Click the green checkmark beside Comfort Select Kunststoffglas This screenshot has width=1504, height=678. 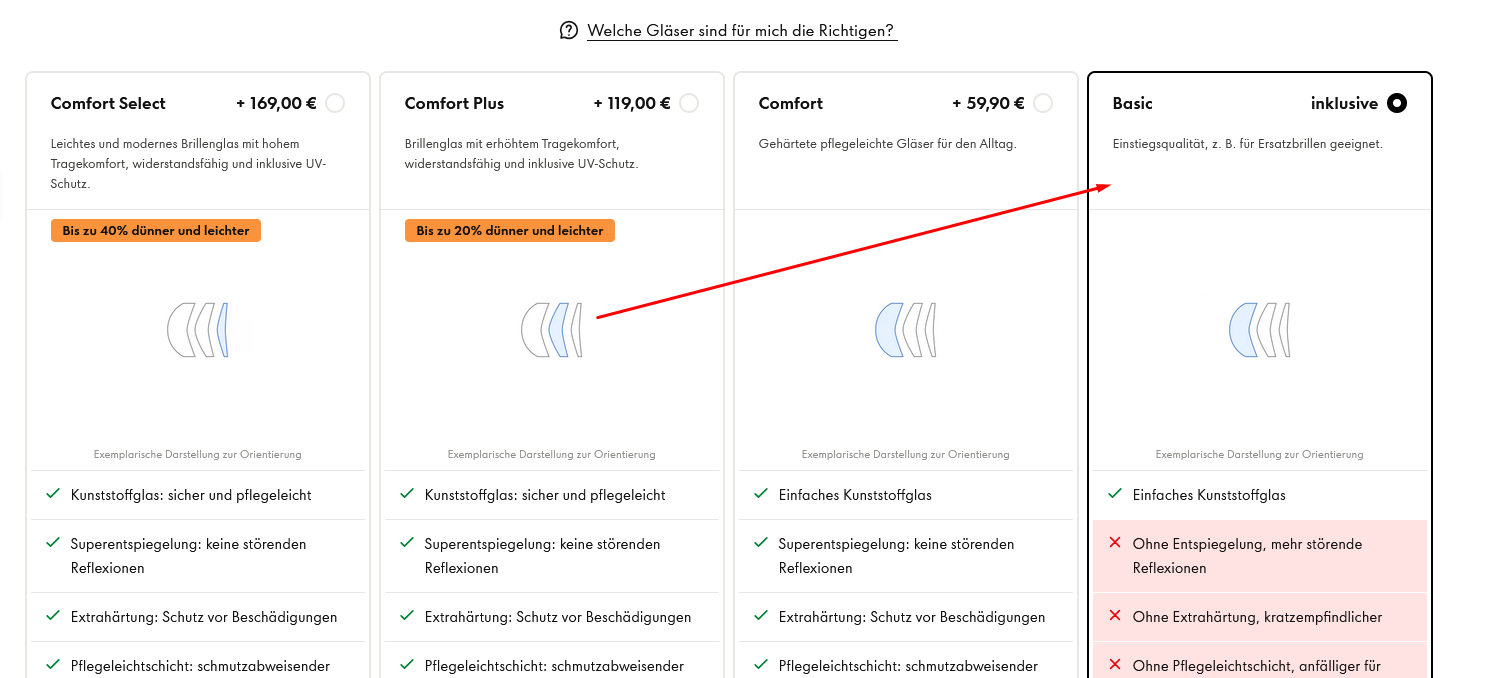pyautogui.click(x=53, y=494)
